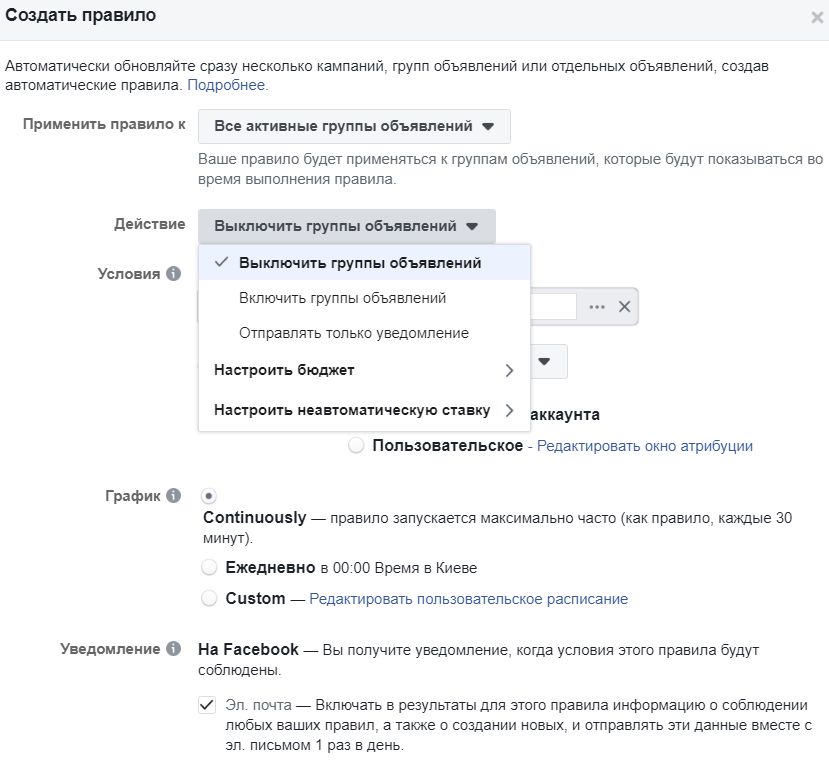This screenshot has width=829, height=761.
Task: Select the Custom schedule radio button
Action: tap(209, 598)
